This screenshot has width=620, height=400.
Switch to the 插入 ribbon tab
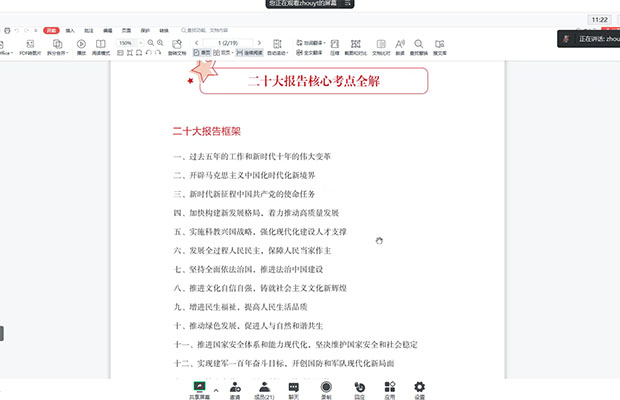pos(70,31)
